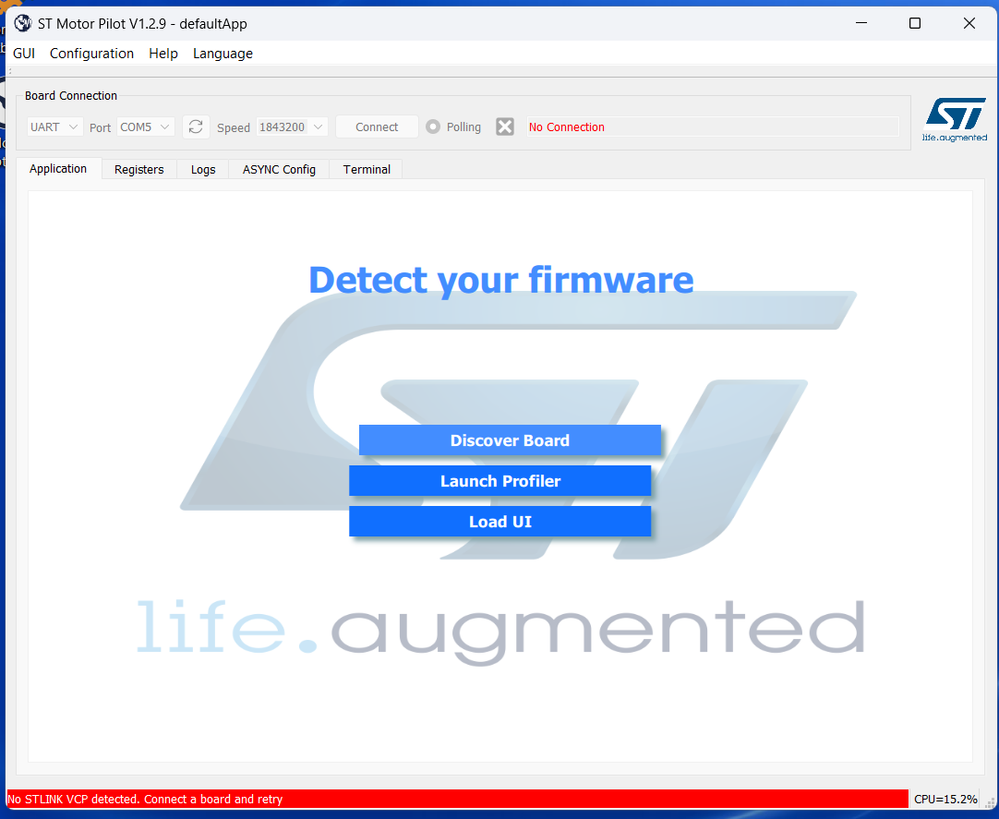The height and width of the screenshot is (819, 999).
Task: Switch to the ASYNC Config tab
Action: 279,170
